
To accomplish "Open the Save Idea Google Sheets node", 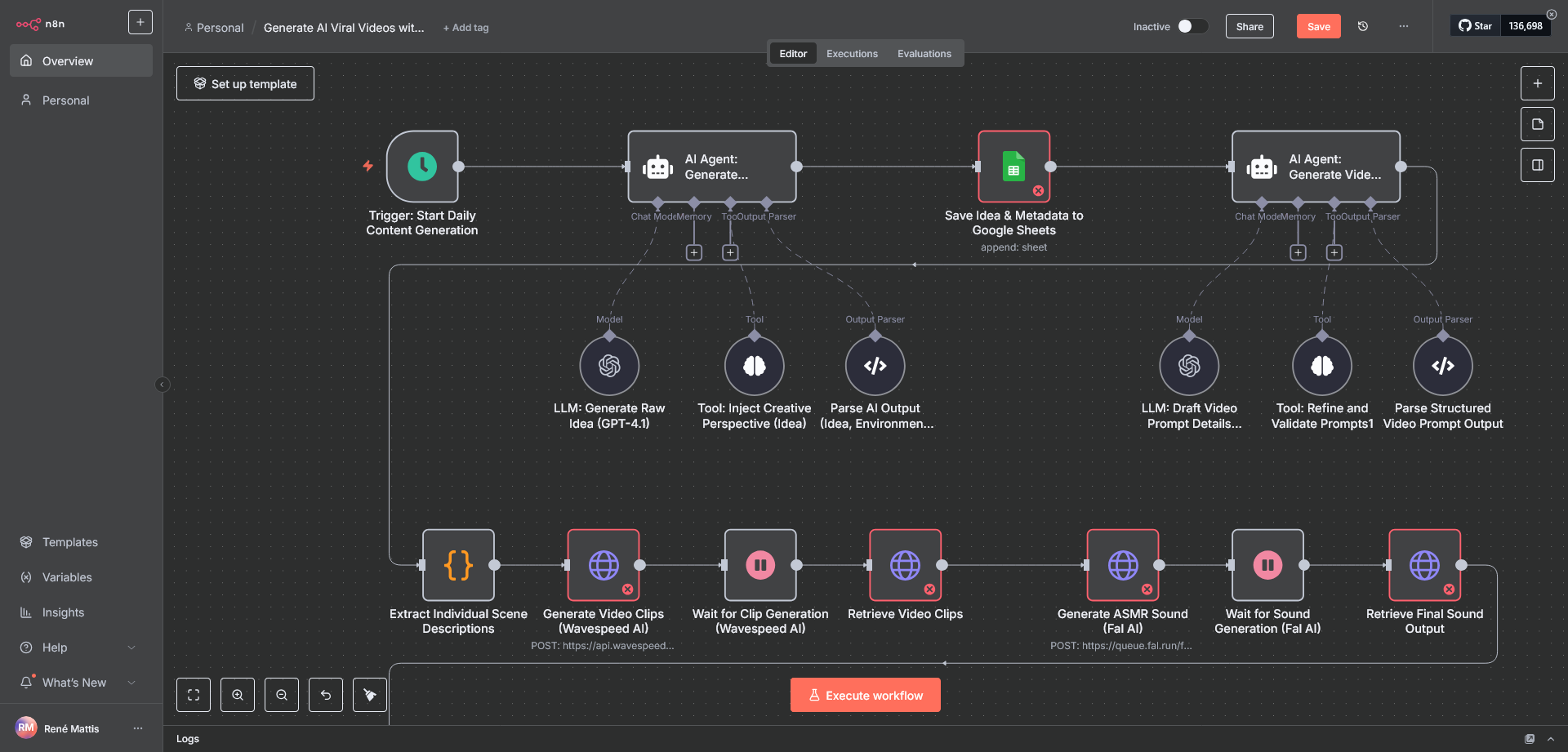I will [1013, 166].
